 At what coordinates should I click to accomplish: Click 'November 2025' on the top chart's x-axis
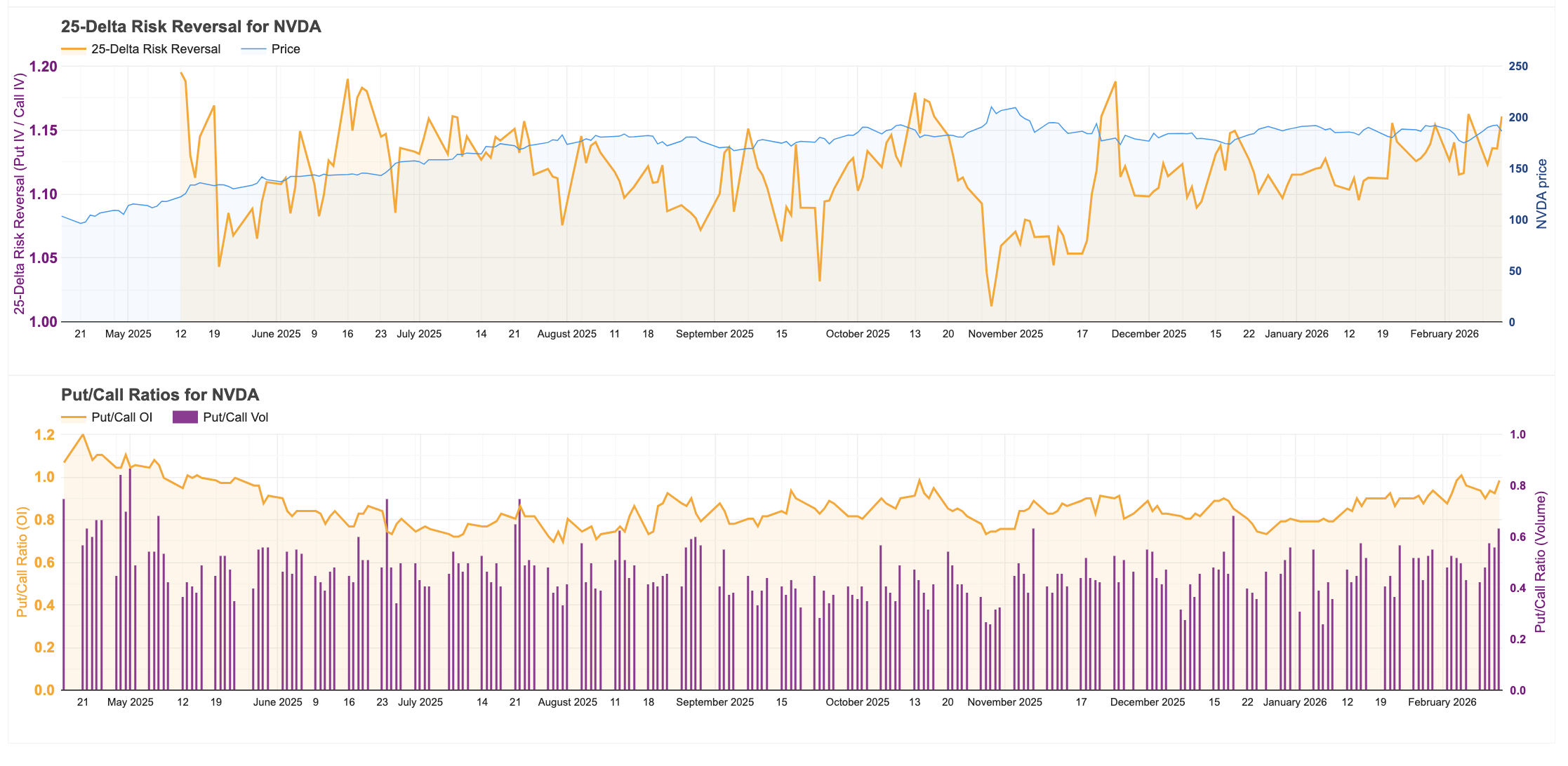tap(1005, 334)
